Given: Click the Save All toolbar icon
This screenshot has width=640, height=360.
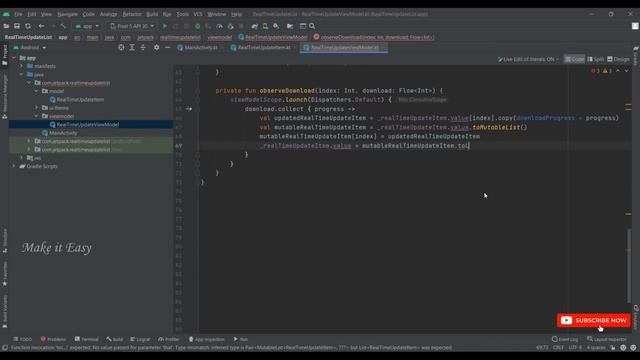Looking at the screenshot, I should (17, 26).
